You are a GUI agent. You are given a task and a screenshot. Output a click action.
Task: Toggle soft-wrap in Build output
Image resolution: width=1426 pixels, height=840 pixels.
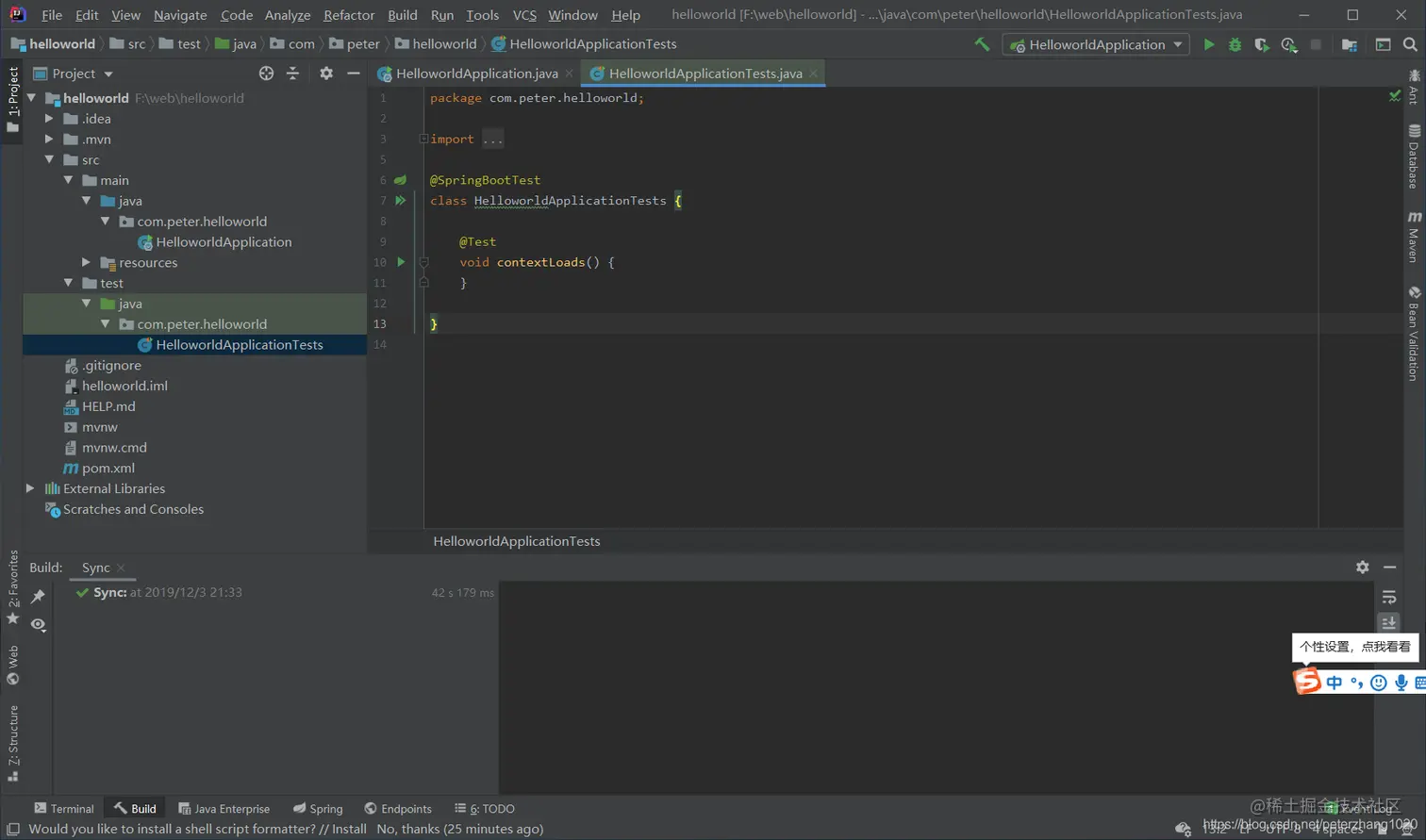[1388, 598]
